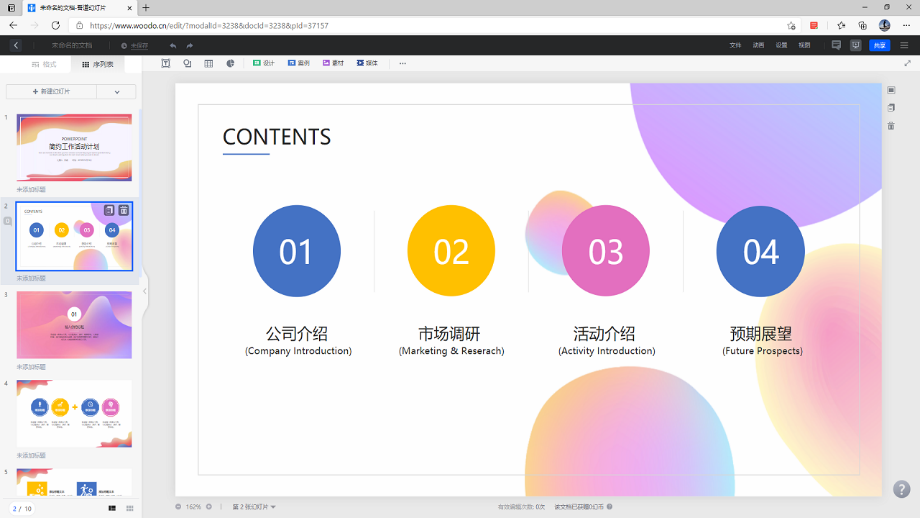Click the help question mark button
Image resolution: width=920 pixels, height=518 pixels.
(901, 489)
